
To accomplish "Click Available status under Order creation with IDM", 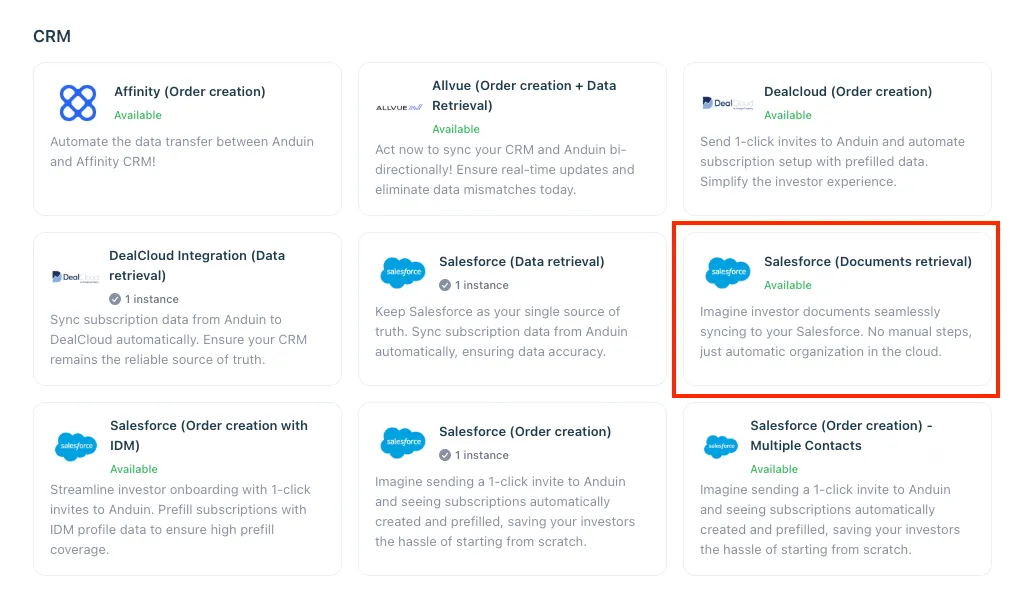I will [134, 469].
